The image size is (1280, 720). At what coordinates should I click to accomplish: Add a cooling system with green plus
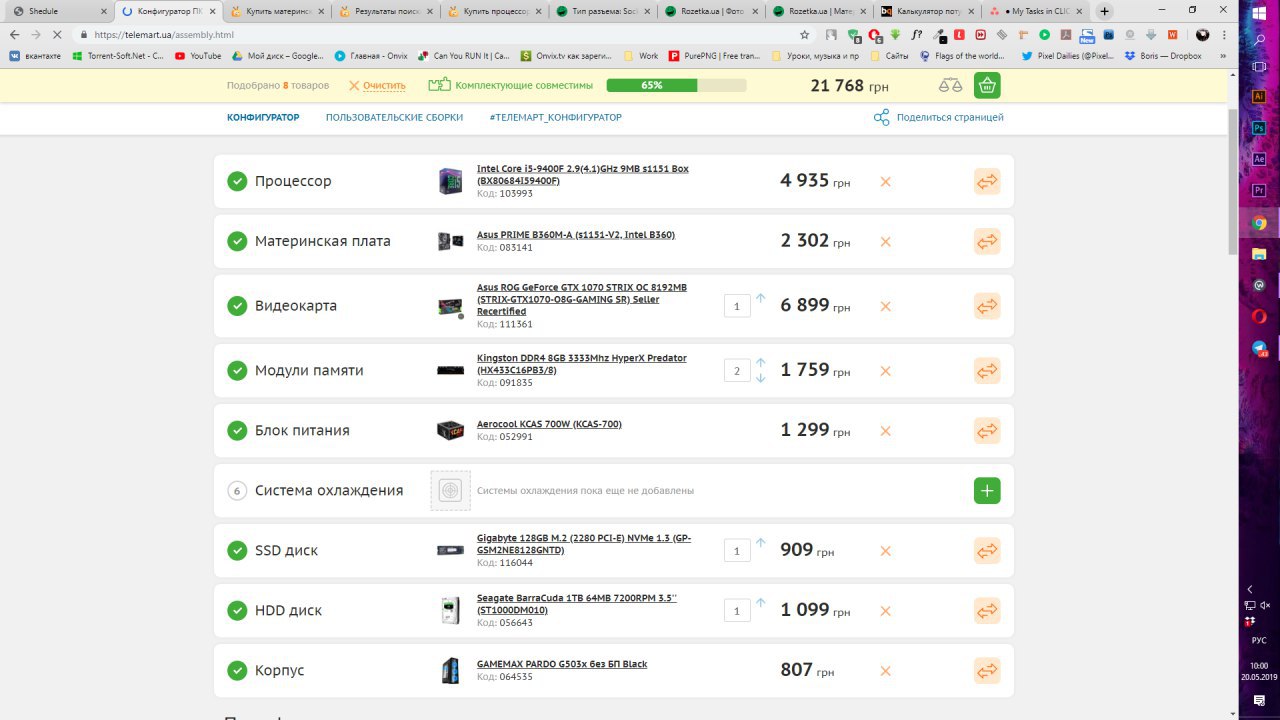(987, 491)
